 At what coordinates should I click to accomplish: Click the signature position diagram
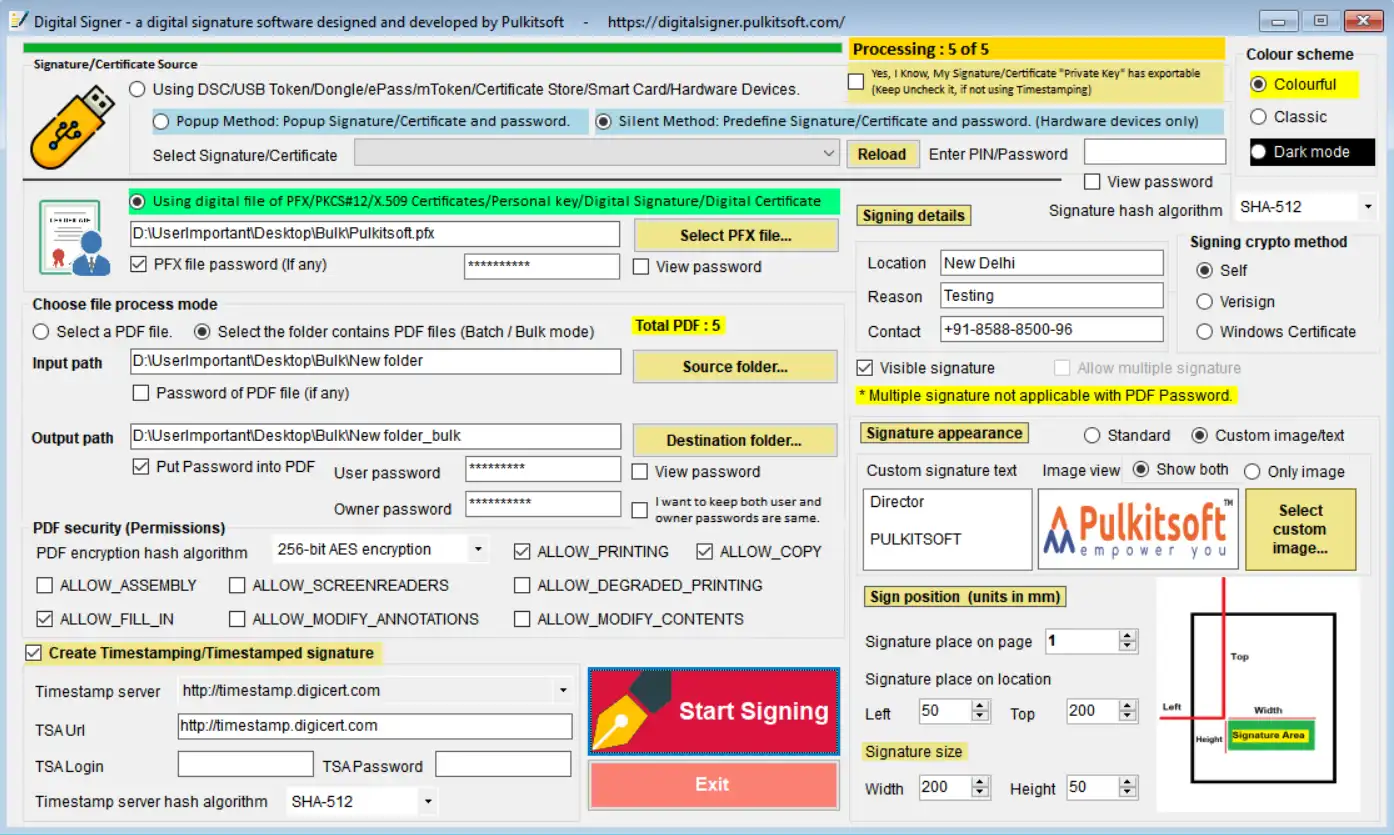tap(1258, 694)
